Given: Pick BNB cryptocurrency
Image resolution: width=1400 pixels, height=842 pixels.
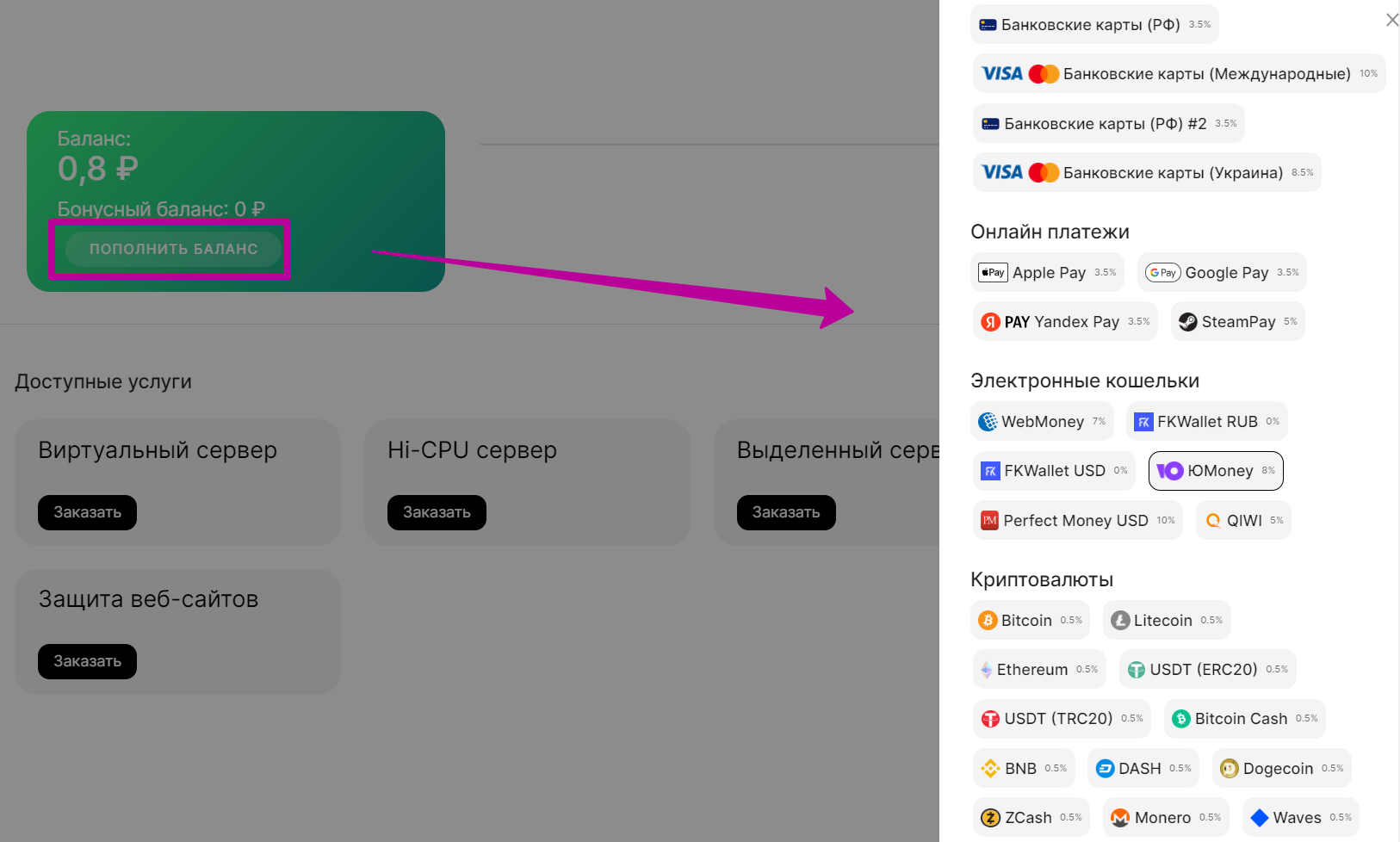Looking at the screenshot, I should pos(1024,768).
